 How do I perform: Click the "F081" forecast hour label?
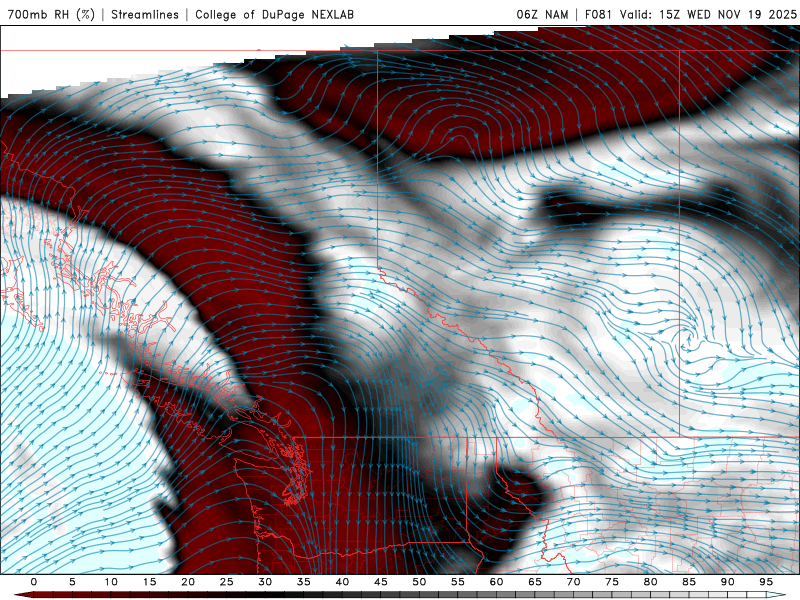pyautogui.click(x=599, y=14)
